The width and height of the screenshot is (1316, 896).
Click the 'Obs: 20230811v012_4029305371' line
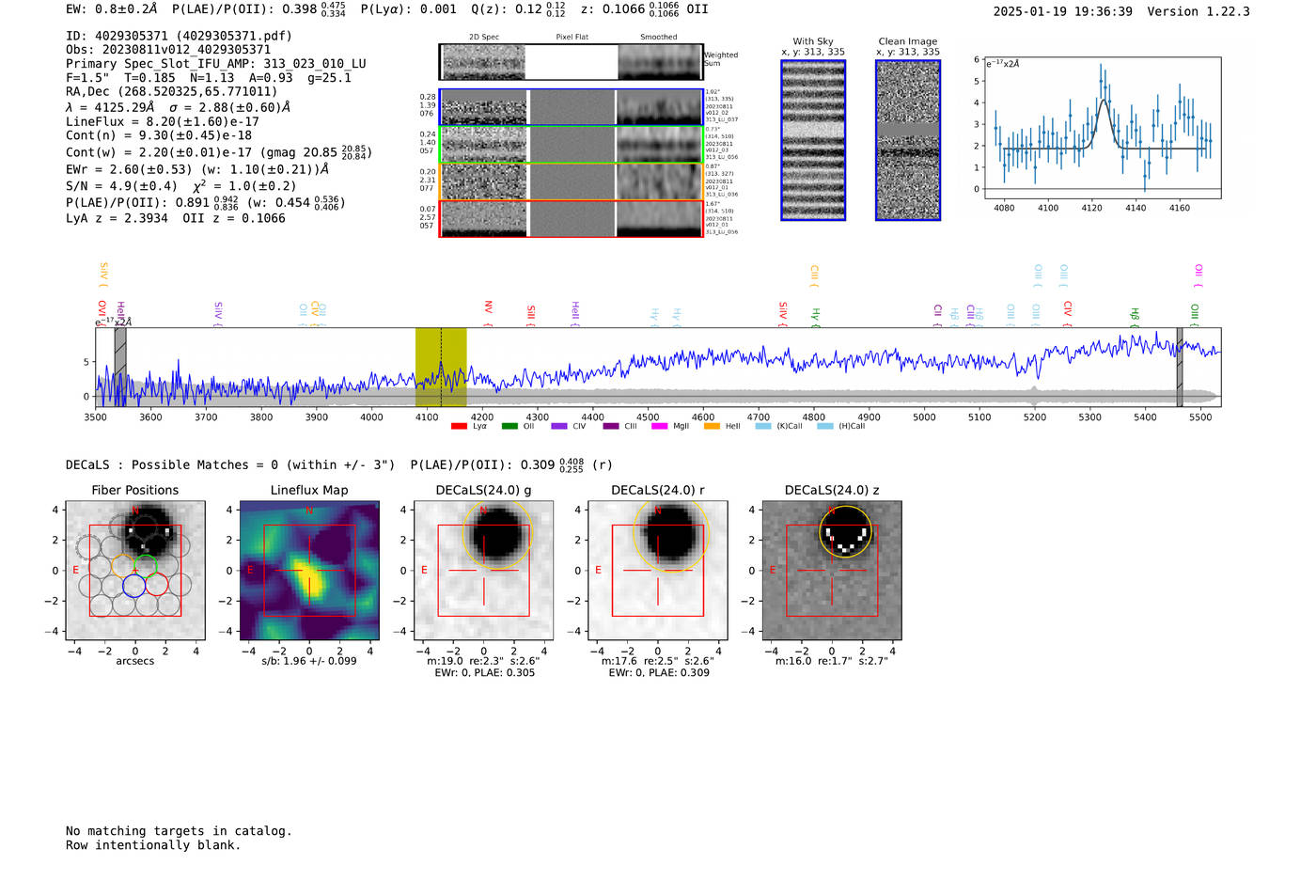[x=168, y=50]
